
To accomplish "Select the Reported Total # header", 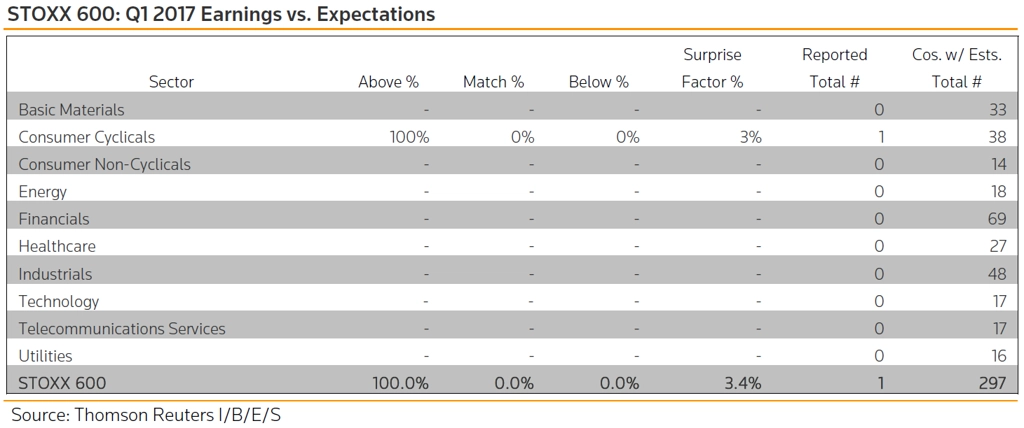I will pos(835,69).
